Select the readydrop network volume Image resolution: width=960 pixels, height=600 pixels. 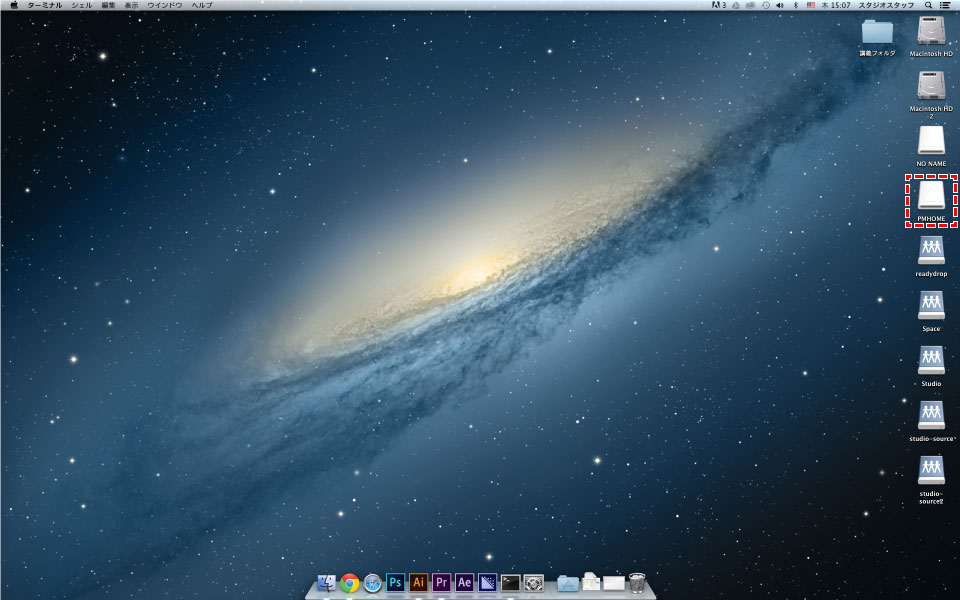931,250
